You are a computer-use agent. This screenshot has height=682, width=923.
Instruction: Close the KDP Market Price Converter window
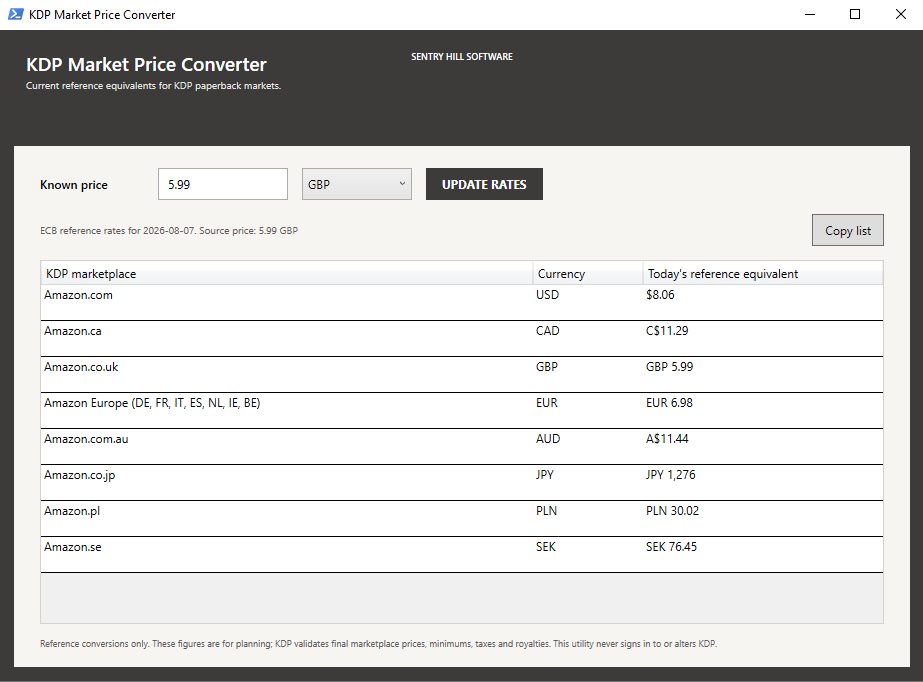click(x=900, y=14)
